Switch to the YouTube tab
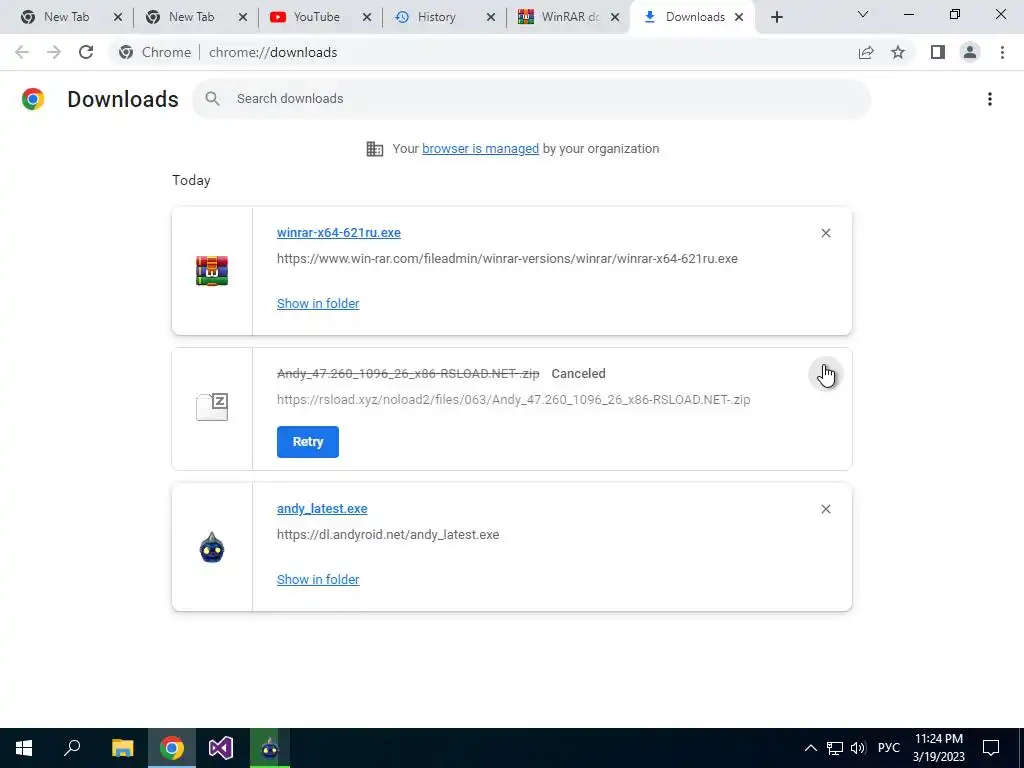 pos(316,17)
